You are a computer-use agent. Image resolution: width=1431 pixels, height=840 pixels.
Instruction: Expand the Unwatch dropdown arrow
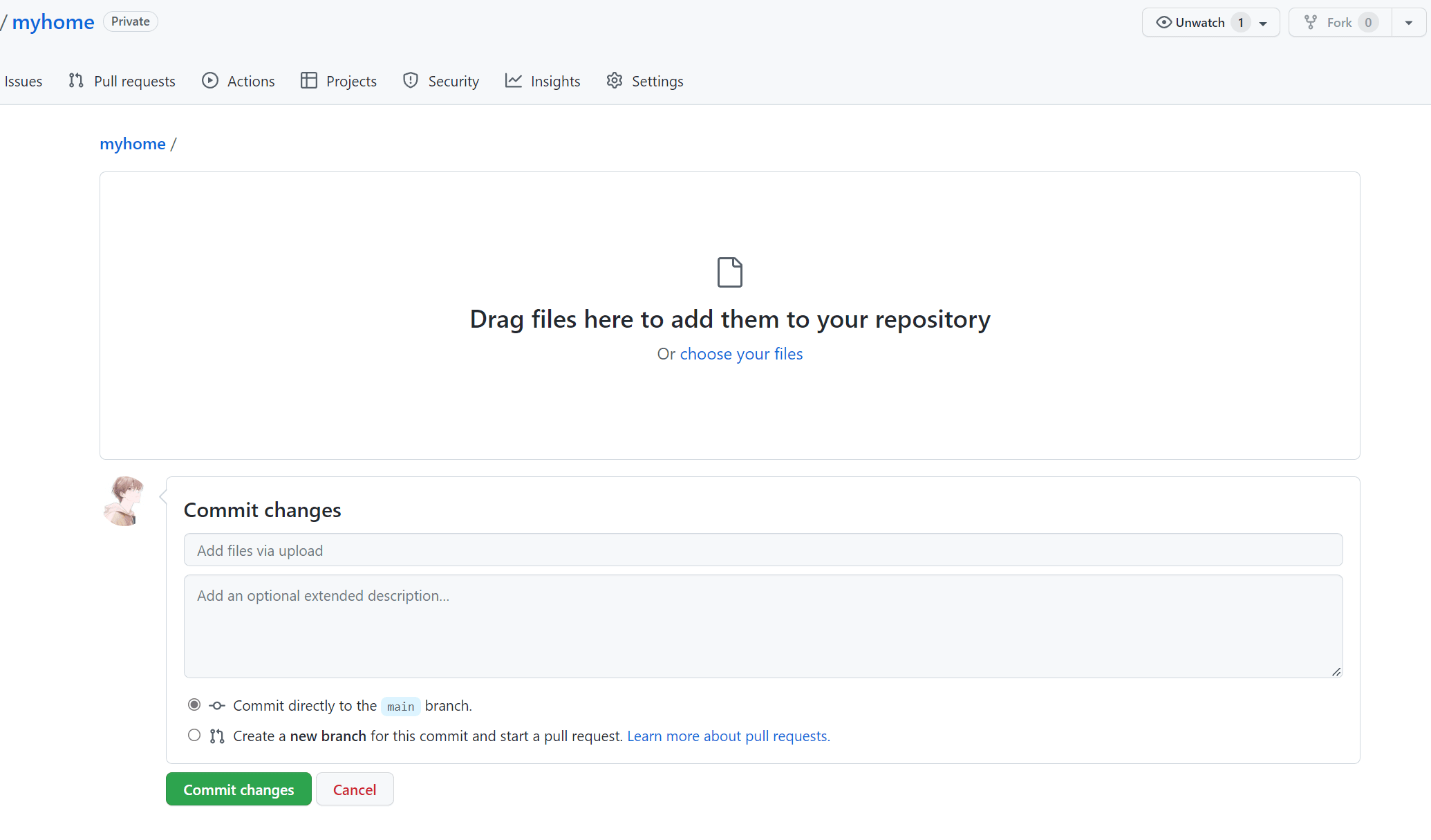click(x=1263, y=23)
